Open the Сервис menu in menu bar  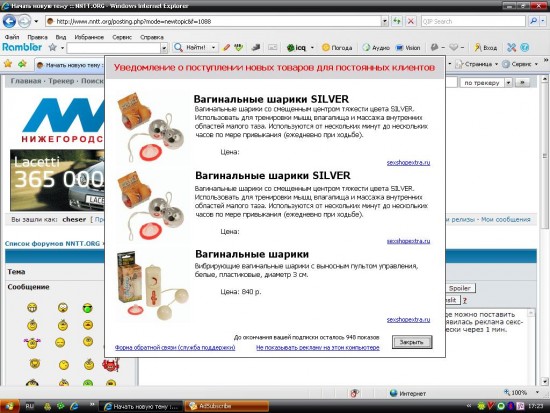point(122,37)
